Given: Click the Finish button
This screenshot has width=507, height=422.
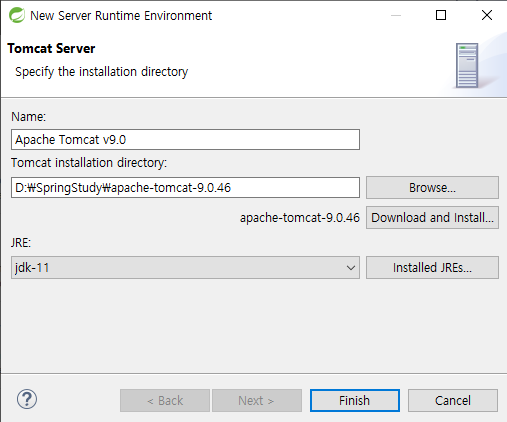Looking at the screenshot, I should (x=355, y=400).
